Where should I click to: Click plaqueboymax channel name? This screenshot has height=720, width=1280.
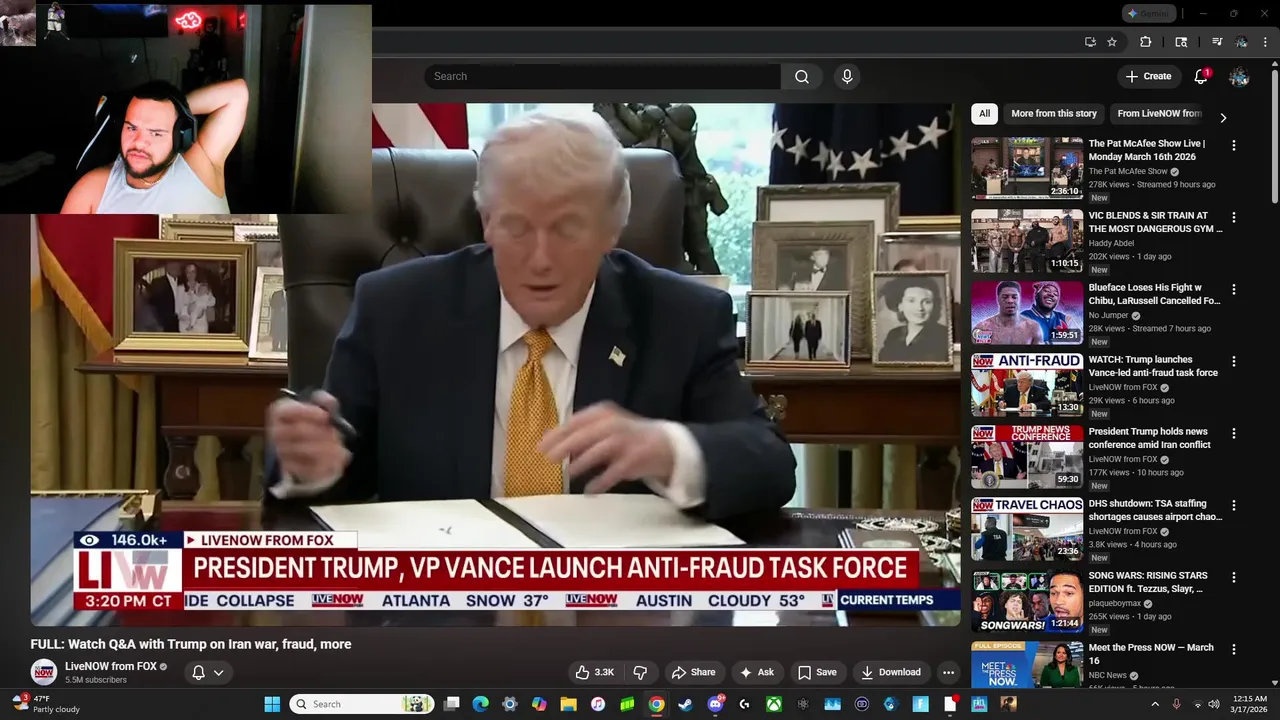click(1115, 604)
